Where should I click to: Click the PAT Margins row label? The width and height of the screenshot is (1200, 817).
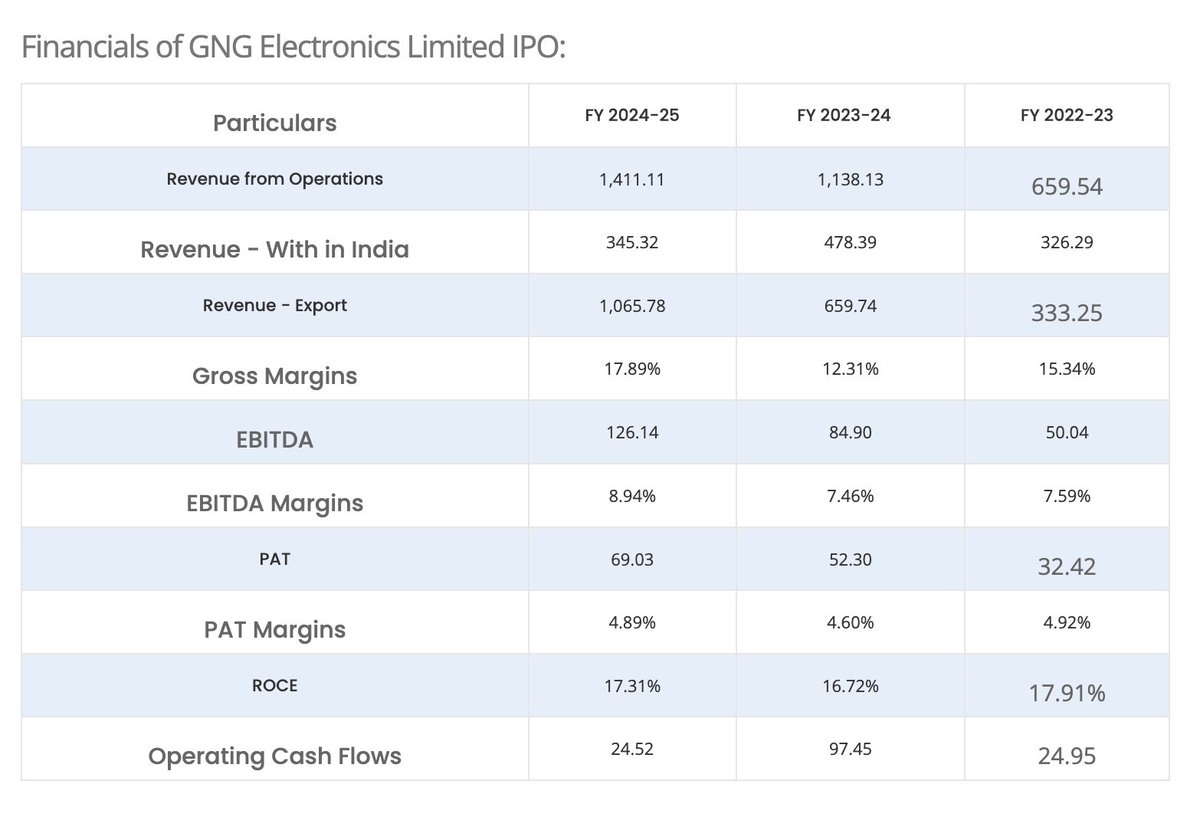(275, 629)
